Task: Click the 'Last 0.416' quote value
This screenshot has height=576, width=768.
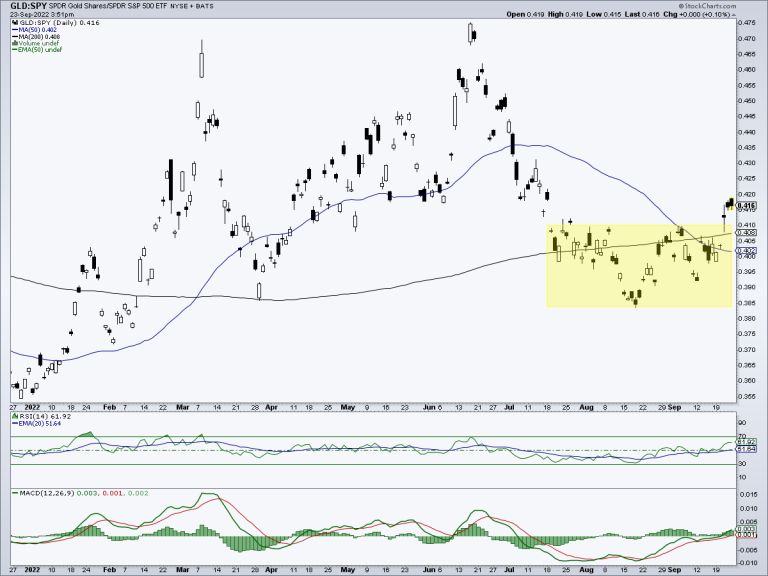Action: [642, 14]
